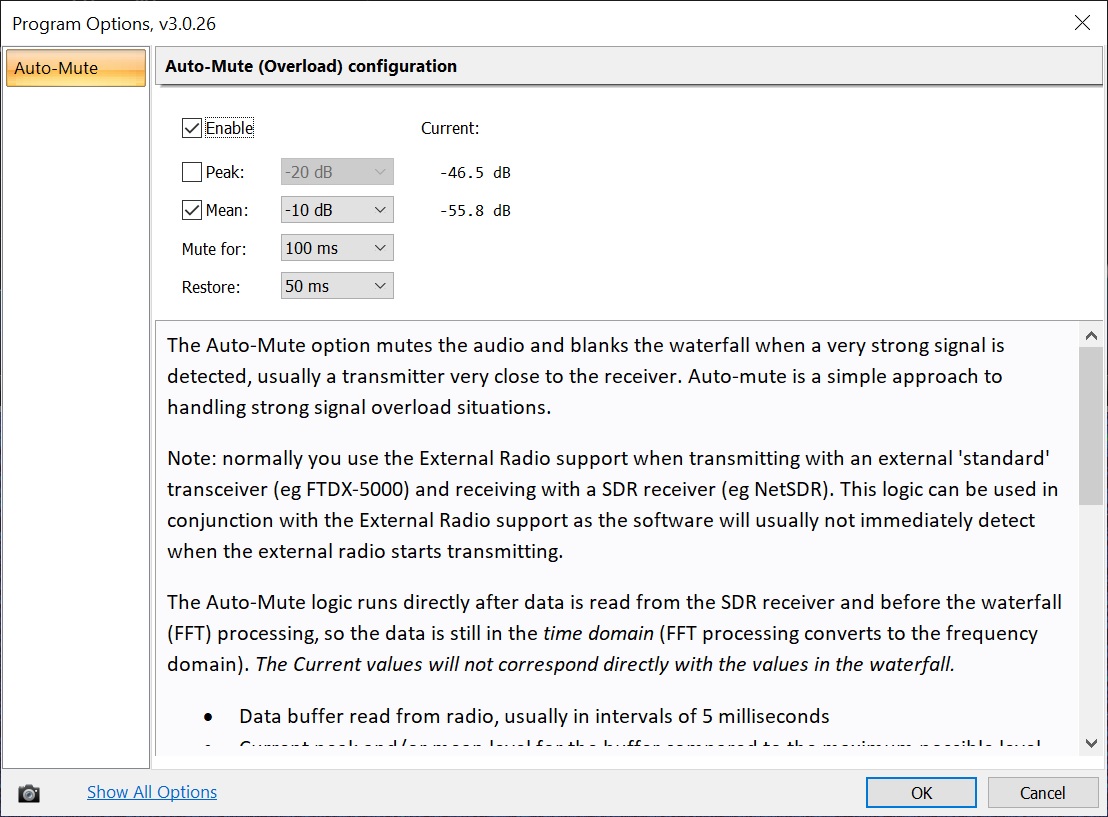The image size is (1108, 817).
Task: Open the Restore time dropdown
Action: tap(337, 286)
